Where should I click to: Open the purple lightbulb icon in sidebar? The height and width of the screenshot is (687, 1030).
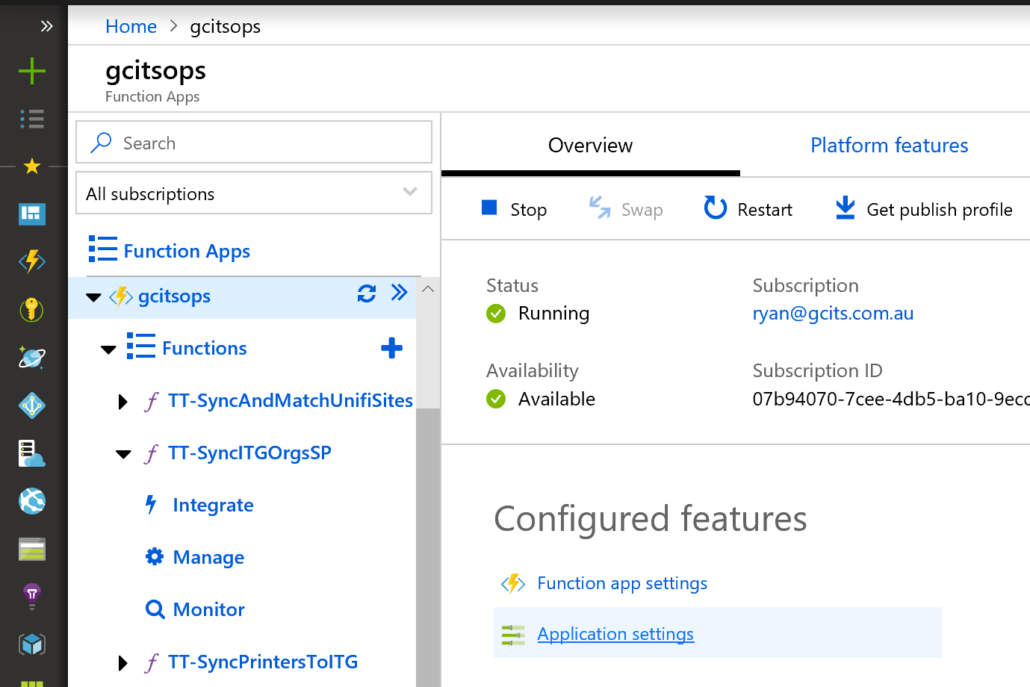click(32, 596)
